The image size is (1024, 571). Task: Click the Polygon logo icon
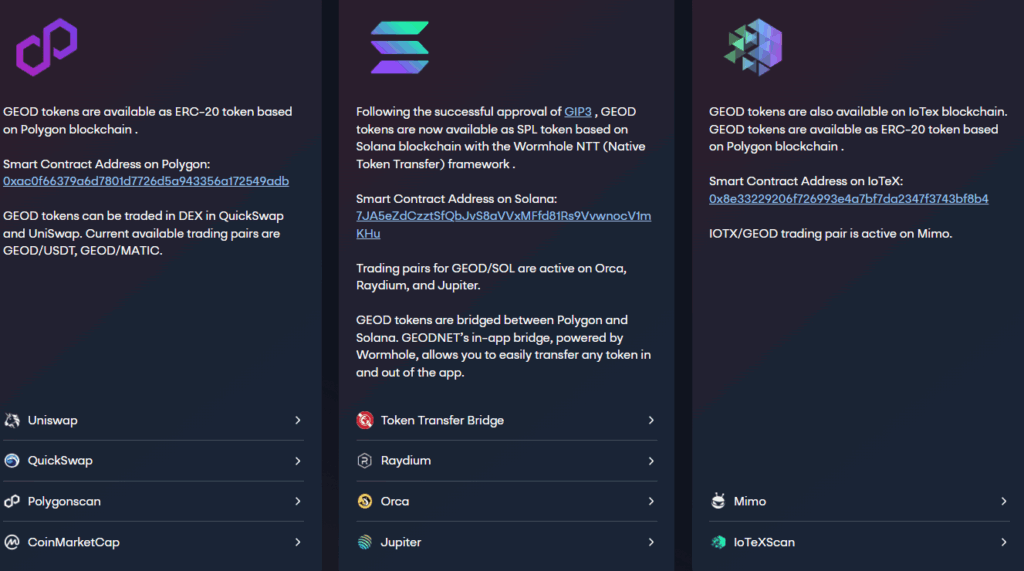46,47
